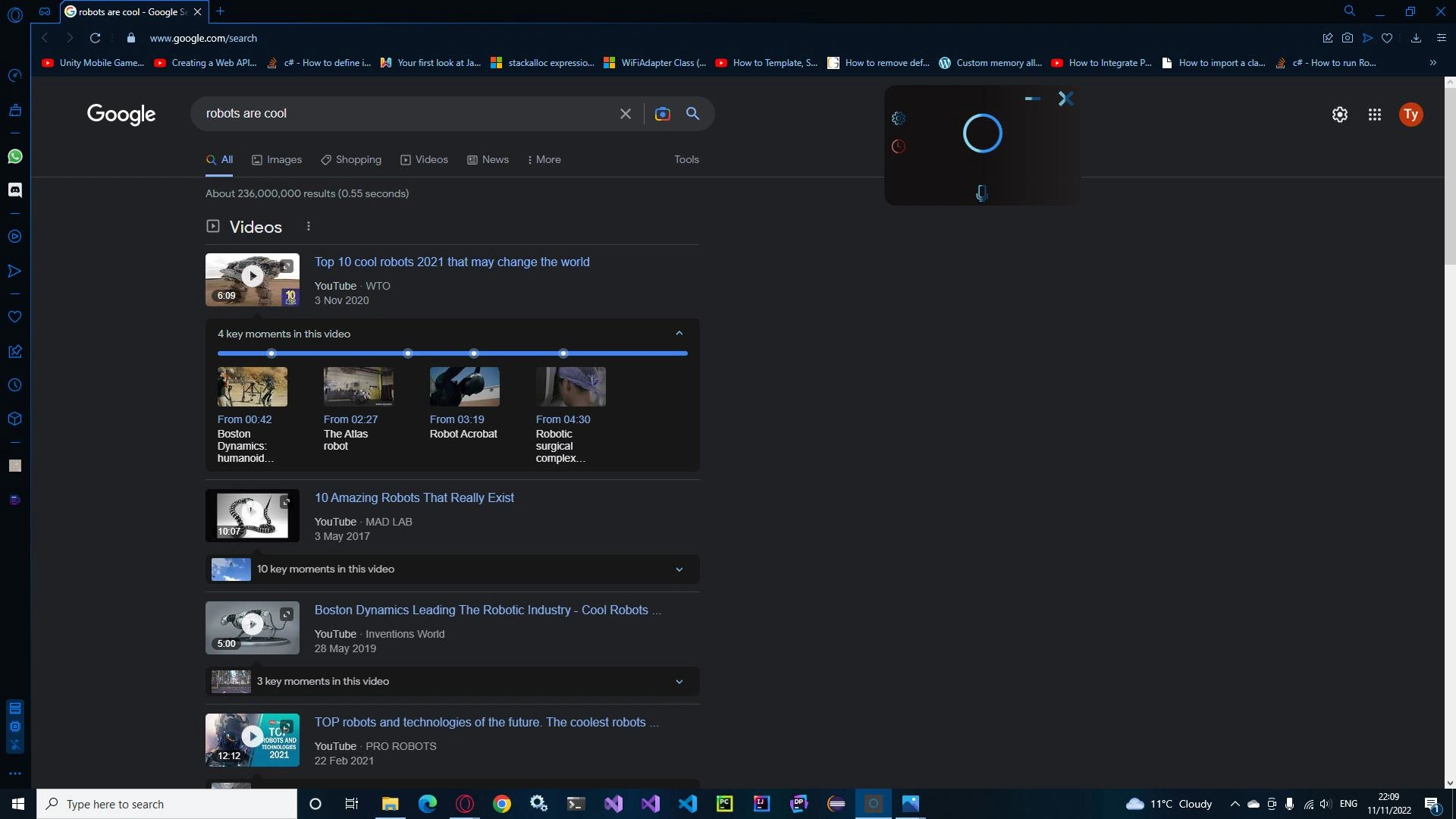1456x819 pixels.
Task: Open Videos section options menu
Action: [x=308, y=226]
